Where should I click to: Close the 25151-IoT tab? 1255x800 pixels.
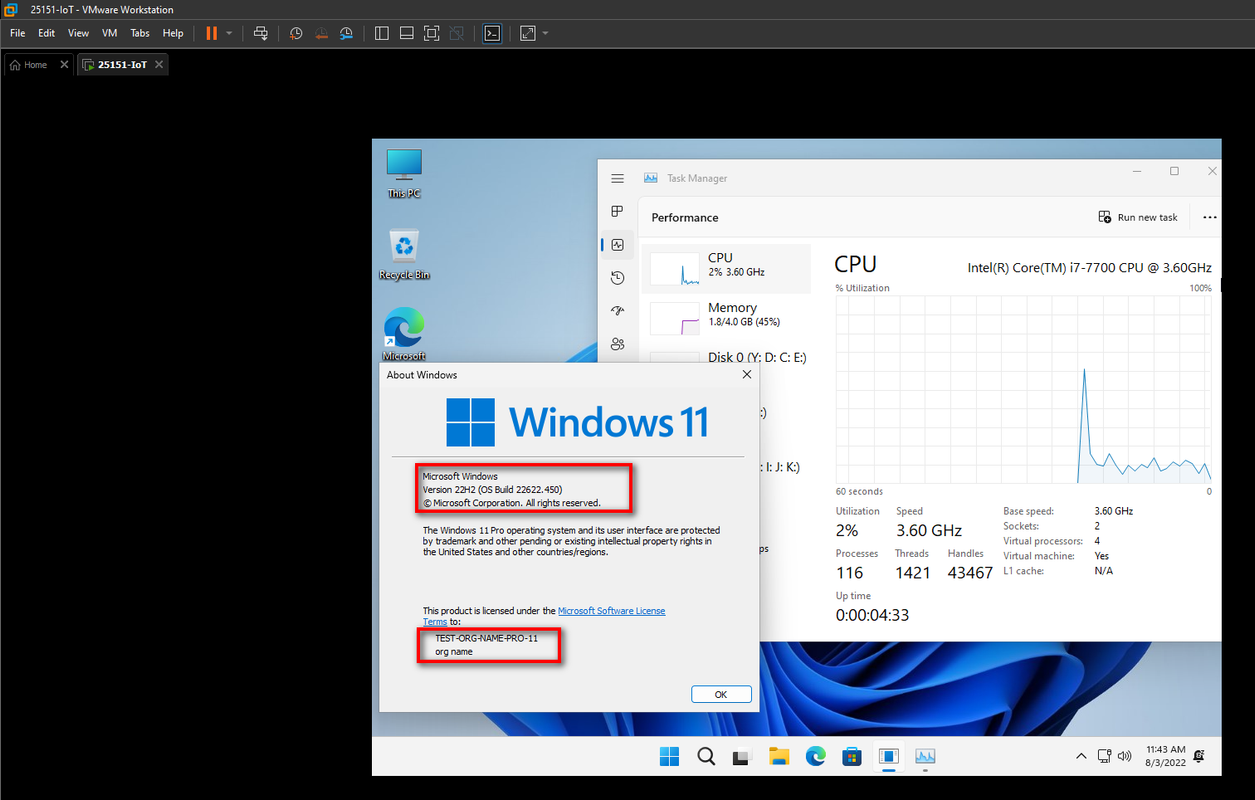[159, 64]
